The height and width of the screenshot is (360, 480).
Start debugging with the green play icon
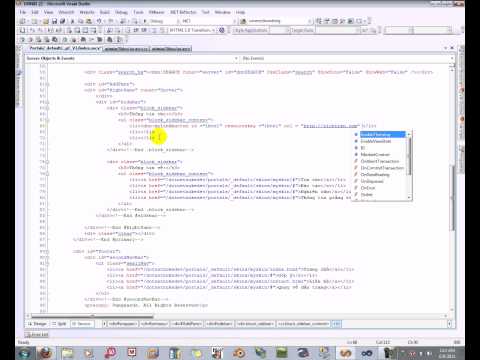(145, 21)
